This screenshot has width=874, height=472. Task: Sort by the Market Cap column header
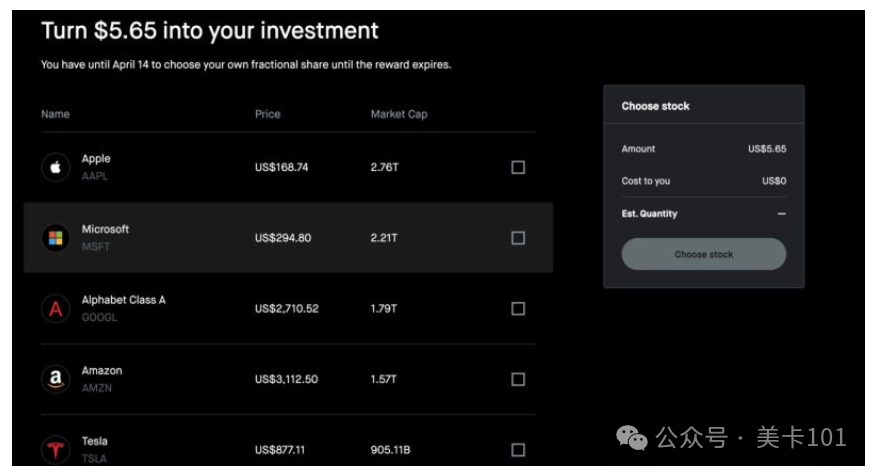[399, 114]
